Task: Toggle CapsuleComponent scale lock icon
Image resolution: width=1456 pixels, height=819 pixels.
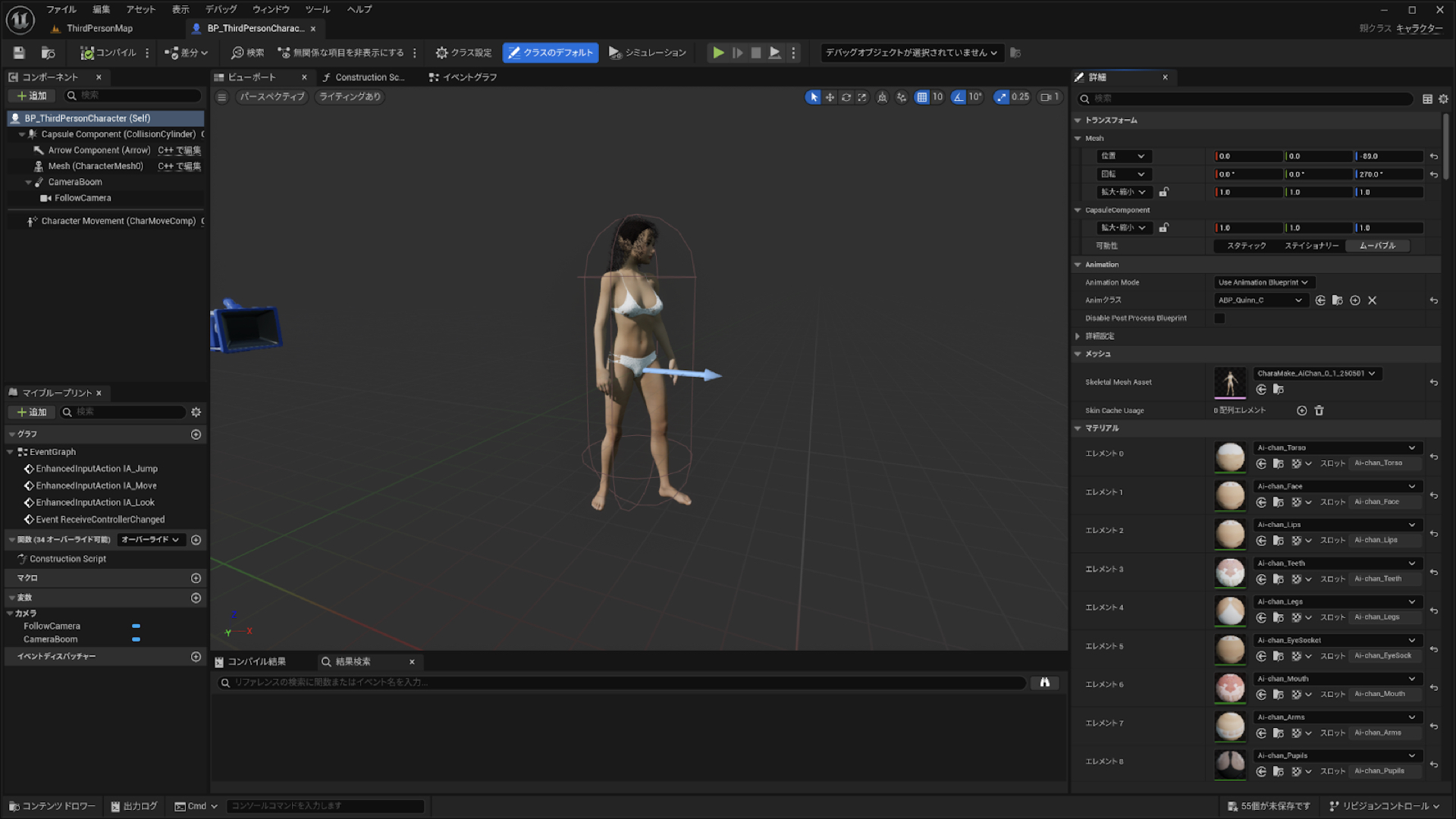Action: pyautogui.click(x=1163, y=227)
